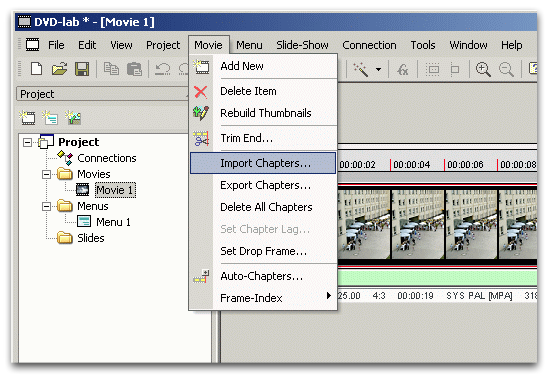Click timeline marker at 00:00:04
Image resolution: width=550 pixels, height=380 pixels.
coord(411,165)
